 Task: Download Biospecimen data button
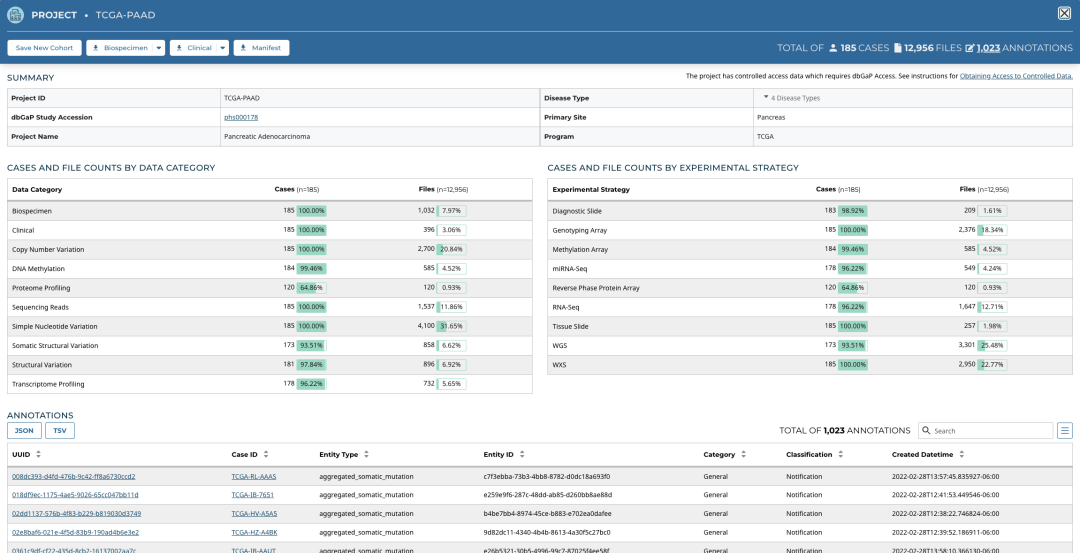119,48
